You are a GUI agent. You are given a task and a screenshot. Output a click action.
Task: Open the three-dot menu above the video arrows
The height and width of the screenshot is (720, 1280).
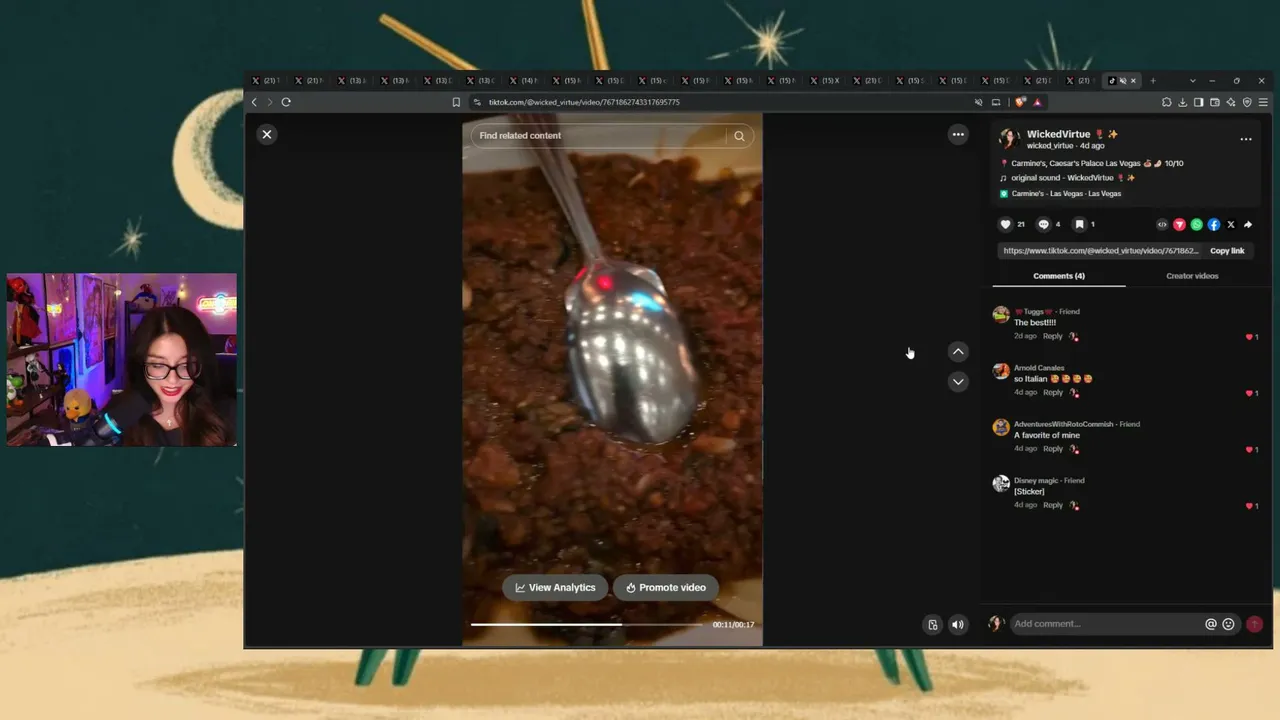[958, 134]
